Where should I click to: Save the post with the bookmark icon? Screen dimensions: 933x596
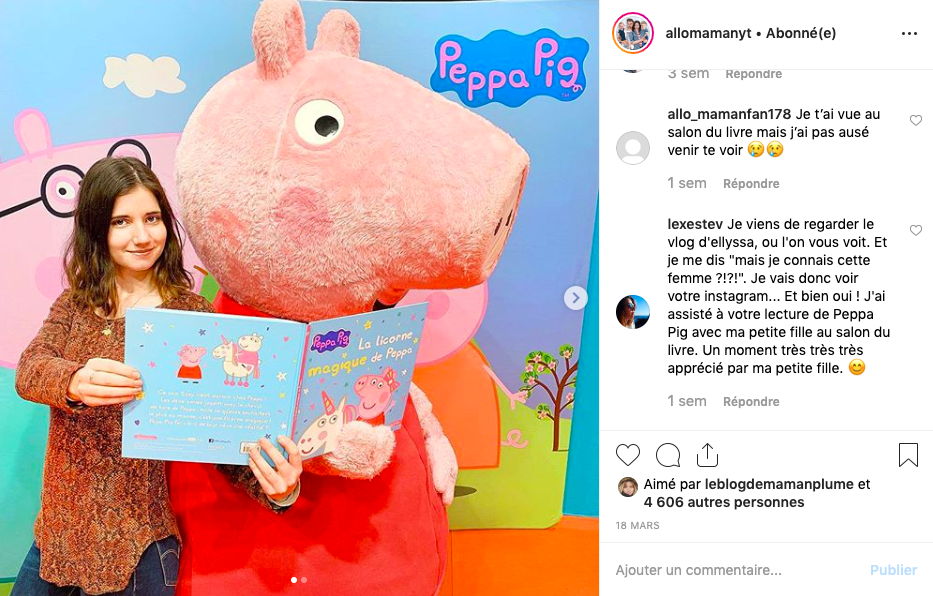pyautogui.click(x=908, y=455)
